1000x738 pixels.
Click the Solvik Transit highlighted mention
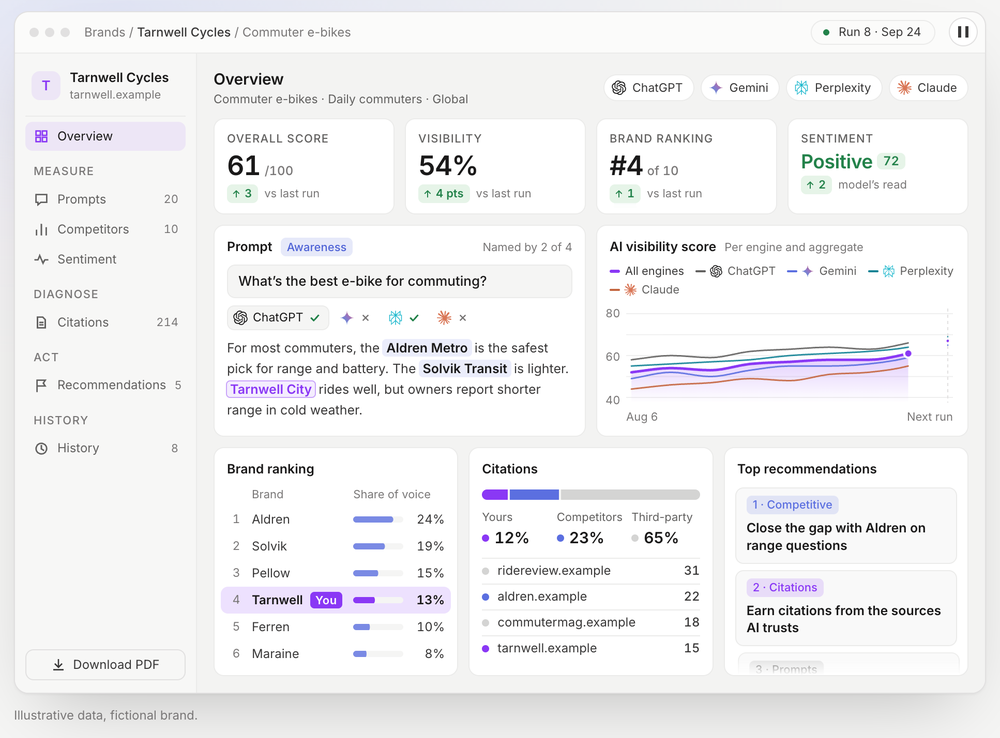click(464, 369)
